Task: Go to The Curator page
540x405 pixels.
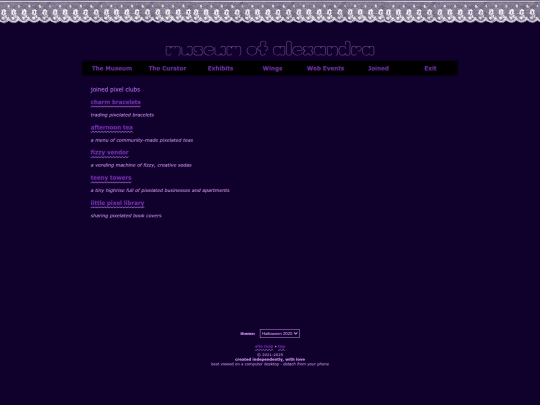Action: click(167, 68)
